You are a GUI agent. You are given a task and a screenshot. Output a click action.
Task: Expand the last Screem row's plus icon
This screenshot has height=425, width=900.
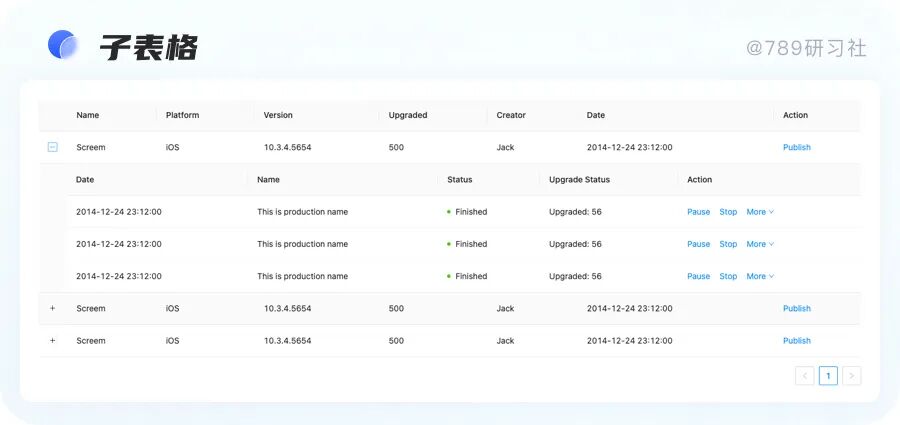point(52,341)
